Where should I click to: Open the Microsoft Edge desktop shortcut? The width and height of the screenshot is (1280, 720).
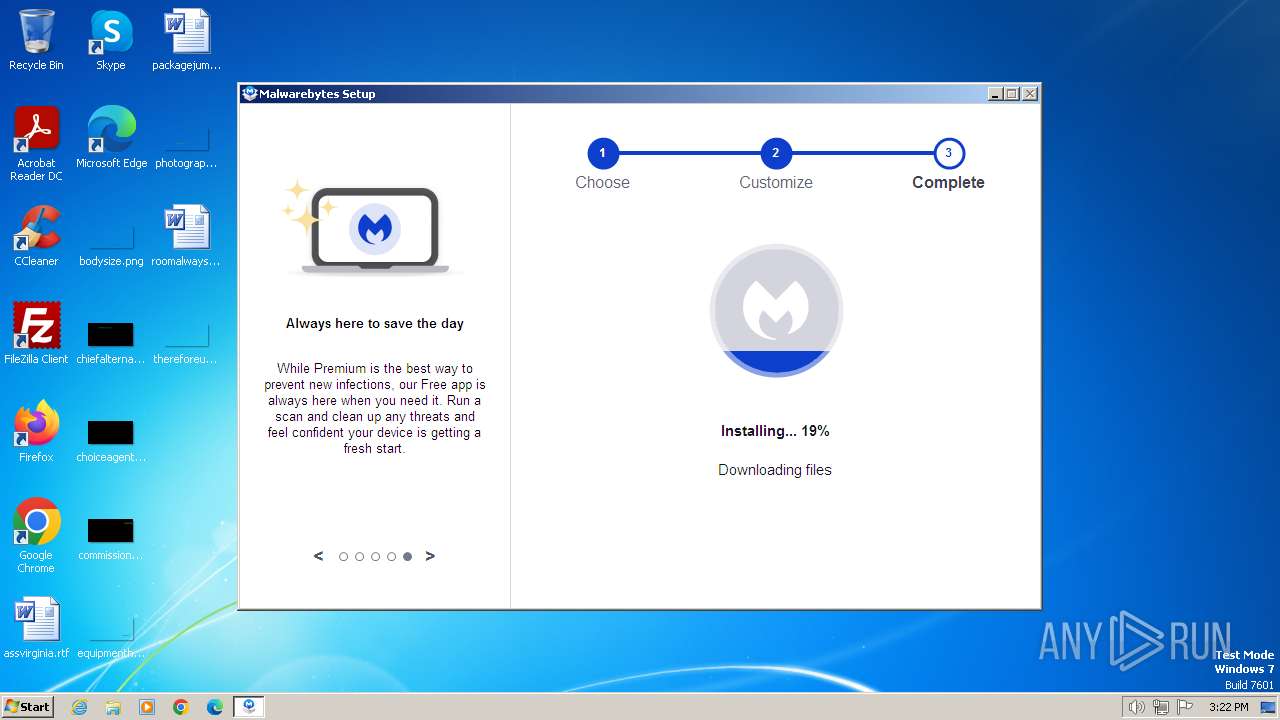[x=111, y=138]
